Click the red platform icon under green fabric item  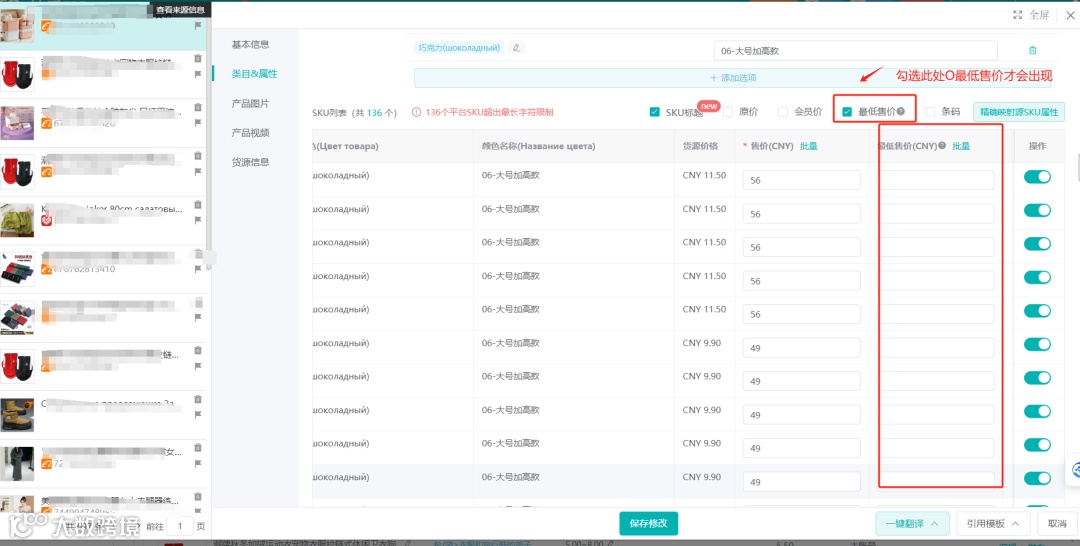point(47,220)
